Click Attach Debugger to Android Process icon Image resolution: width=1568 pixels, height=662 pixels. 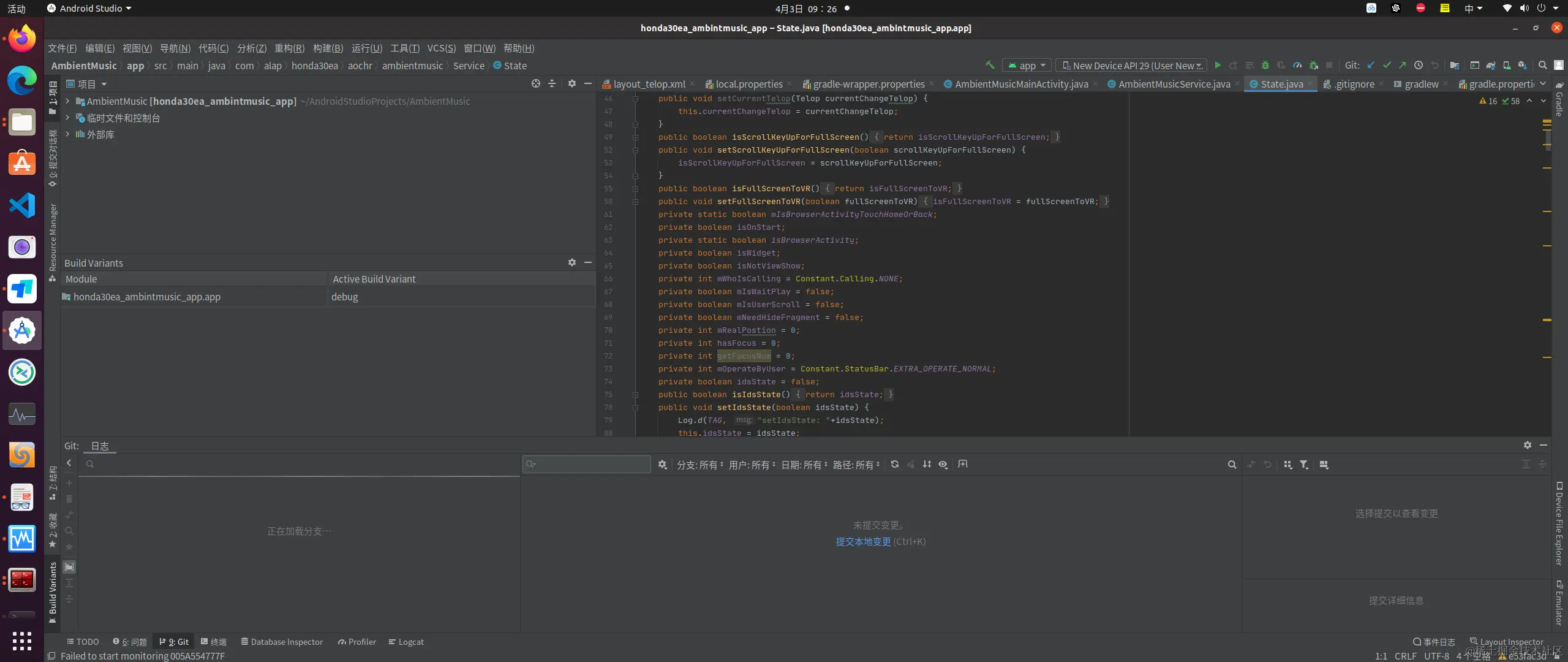tap(1313, 65)
